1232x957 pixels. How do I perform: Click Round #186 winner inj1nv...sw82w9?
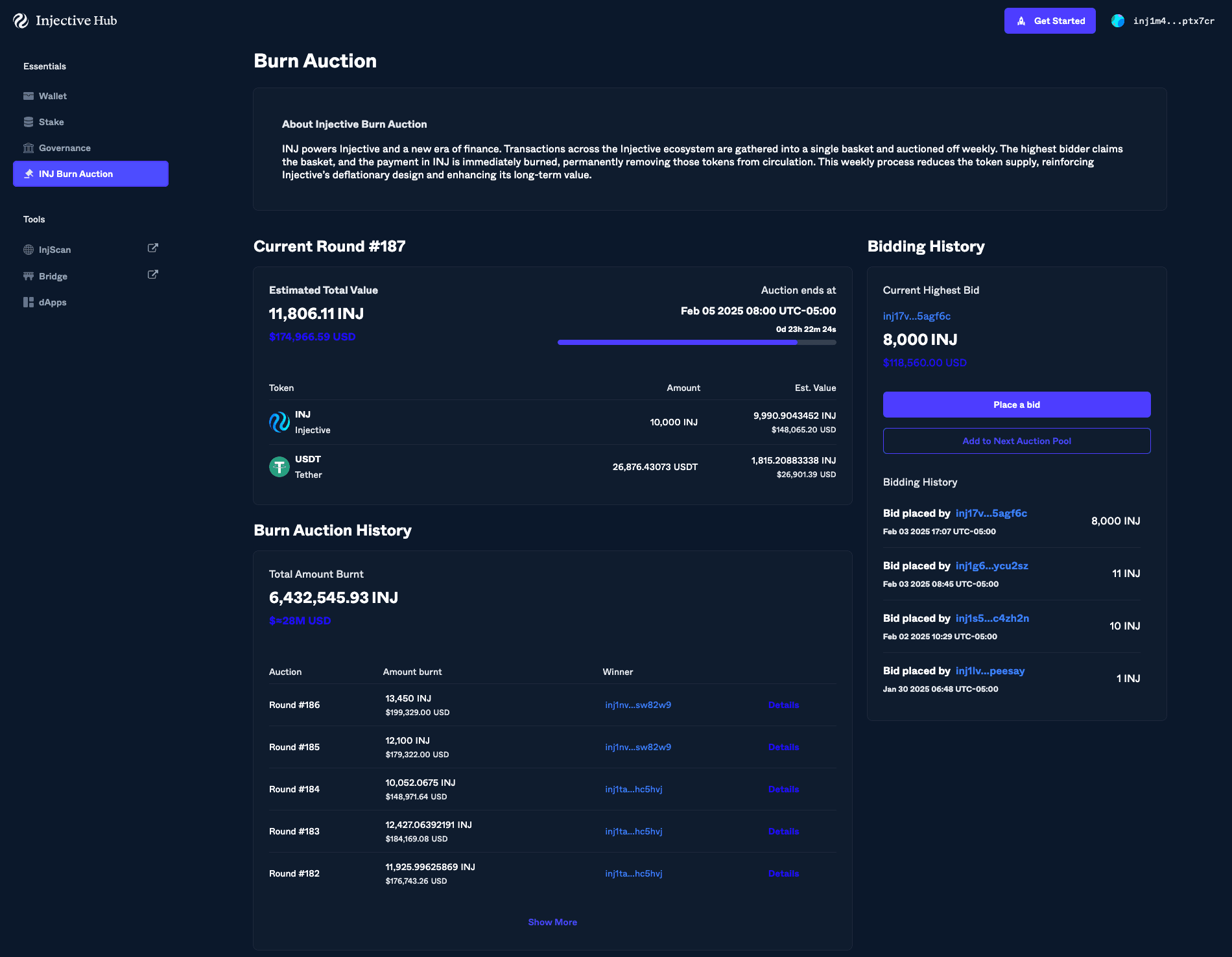click(638, 705)
